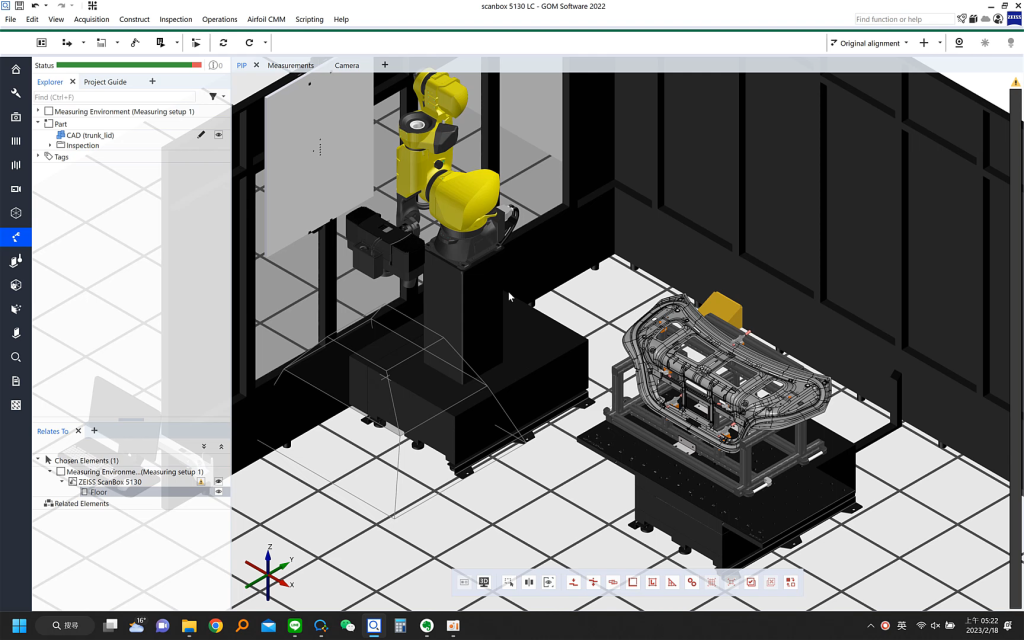
Task: Click the 3D monitor view icon
Action: click(x=484, y=582)
